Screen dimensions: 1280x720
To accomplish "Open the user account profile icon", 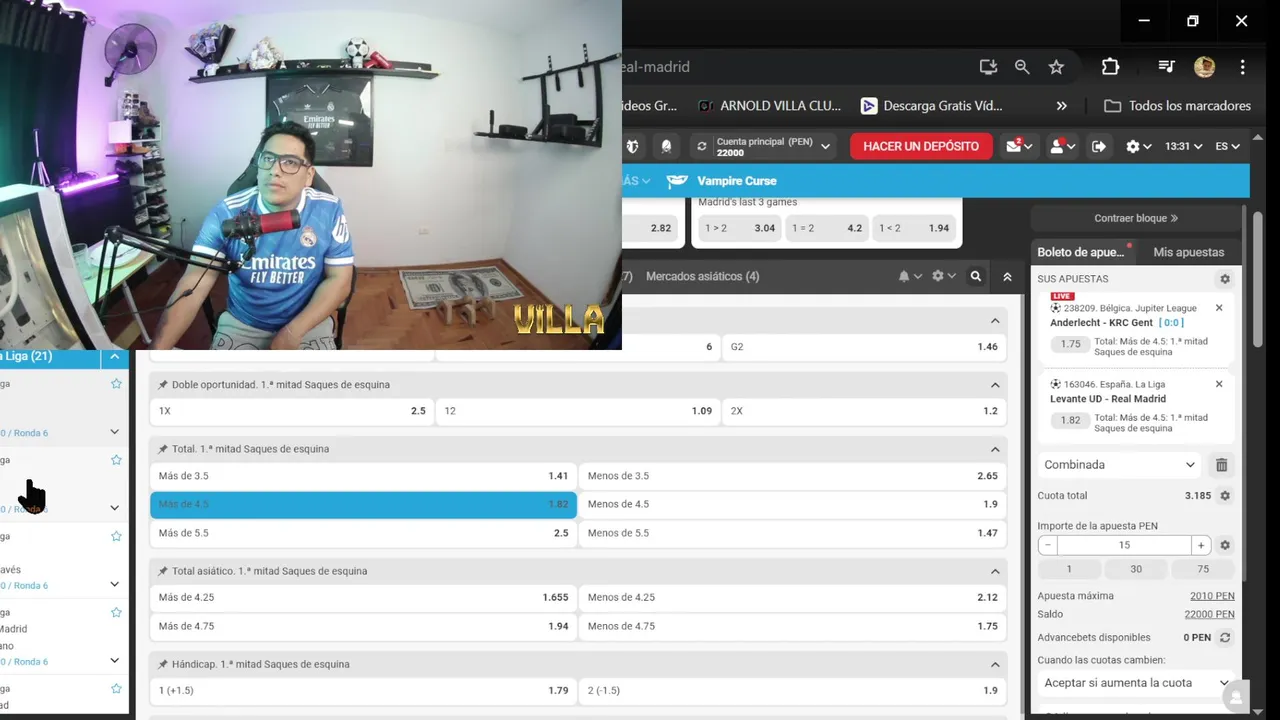I will pos(1061,146).
